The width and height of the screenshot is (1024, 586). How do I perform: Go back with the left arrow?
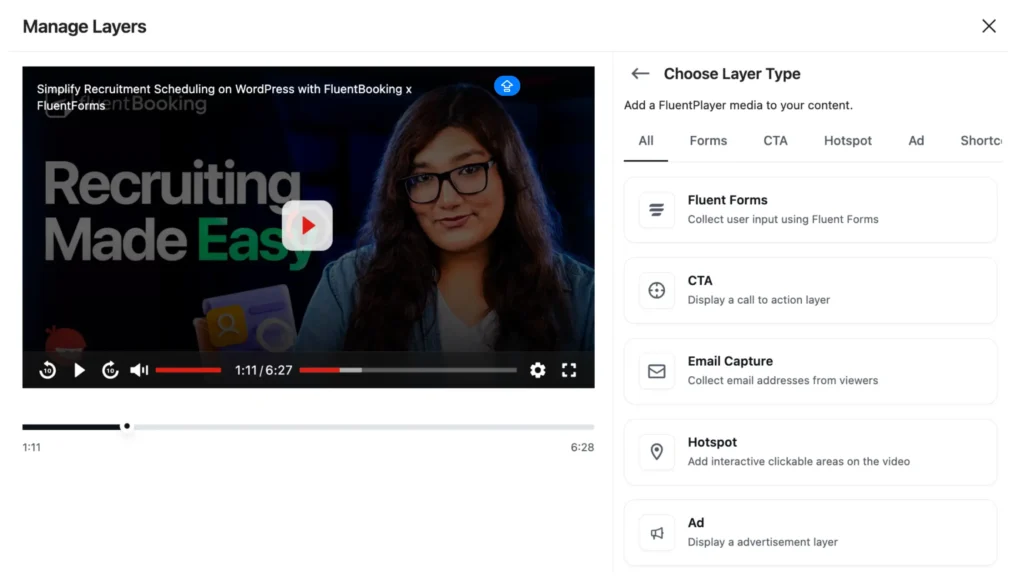(x=640, y=74)
